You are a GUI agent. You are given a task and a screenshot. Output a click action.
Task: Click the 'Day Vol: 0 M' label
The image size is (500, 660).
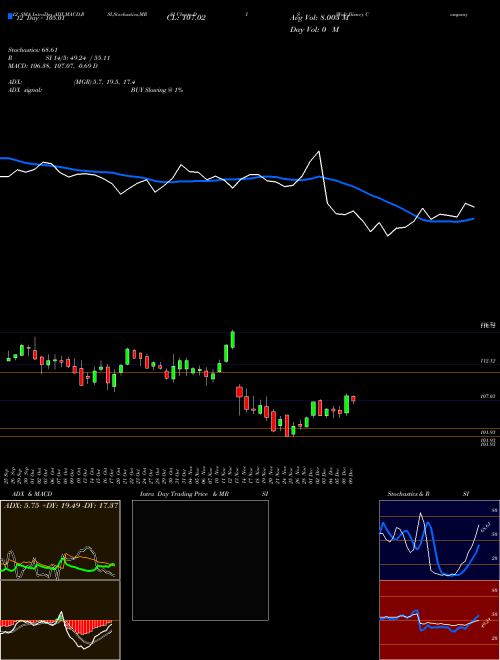click(x=314, y=30)
